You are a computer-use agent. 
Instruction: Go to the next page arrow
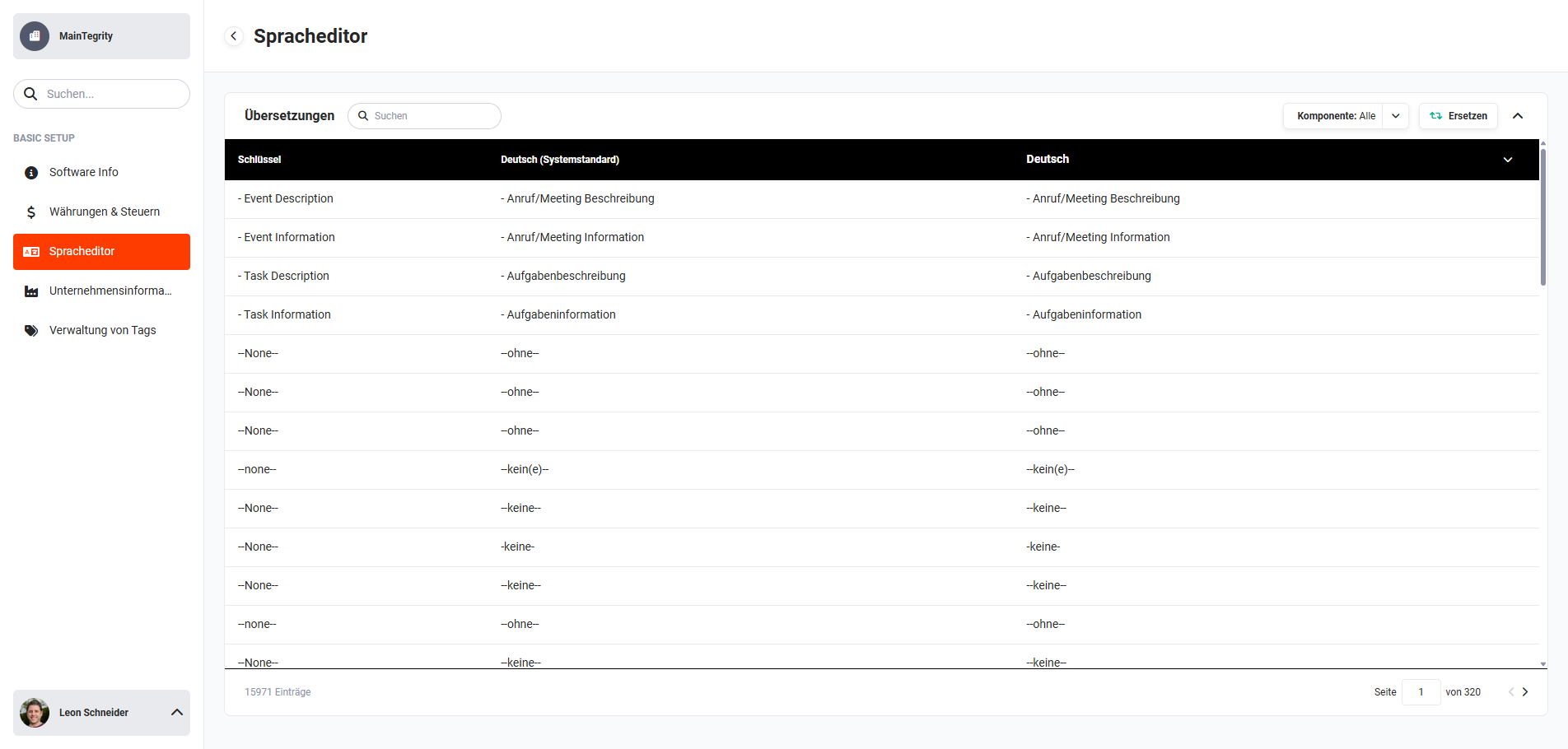(x=1525, y=692)
